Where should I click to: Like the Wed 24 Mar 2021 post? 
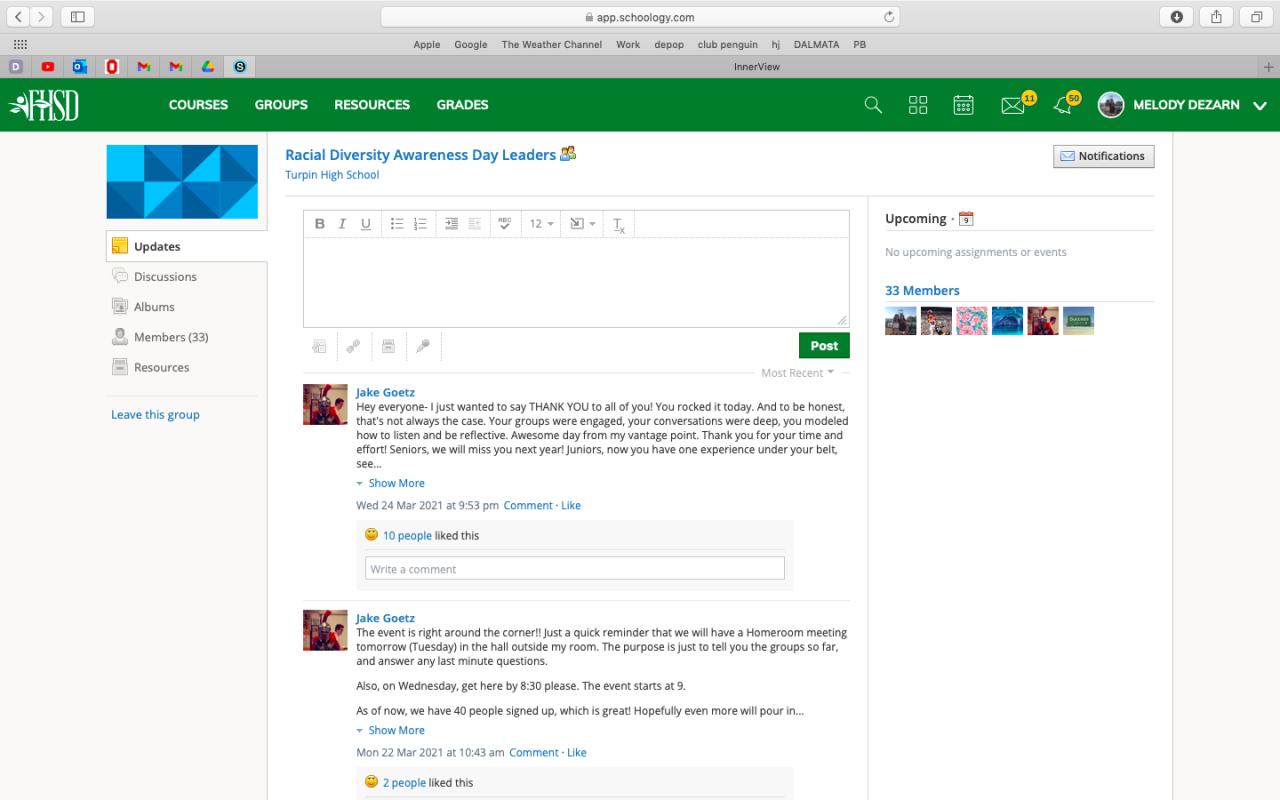click(571, 506)
